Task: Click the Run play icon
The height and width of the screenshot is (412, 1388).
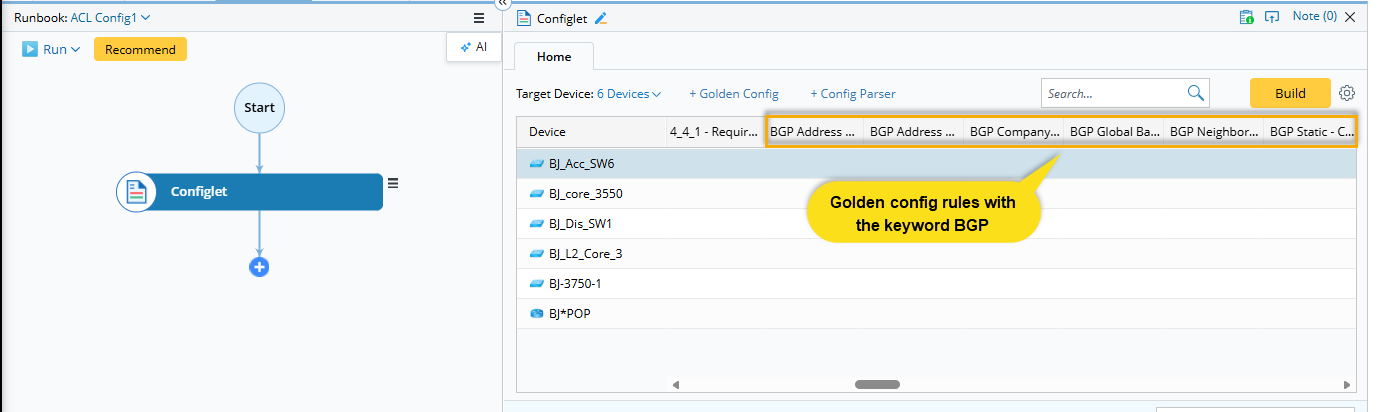Action: 30,49
